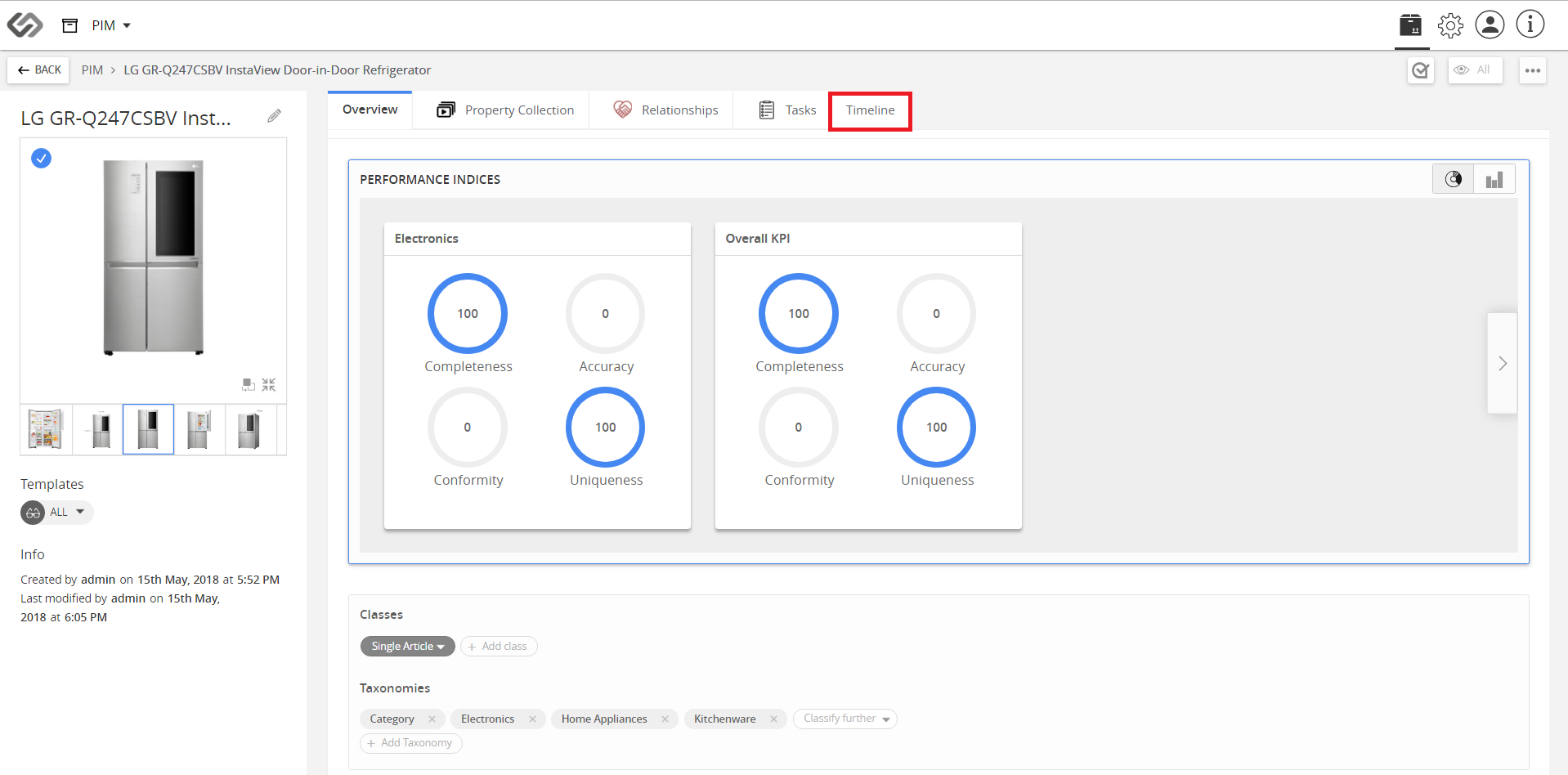Toggle the All visibility eye button
1568x775 pixels.
[1475, 70]
